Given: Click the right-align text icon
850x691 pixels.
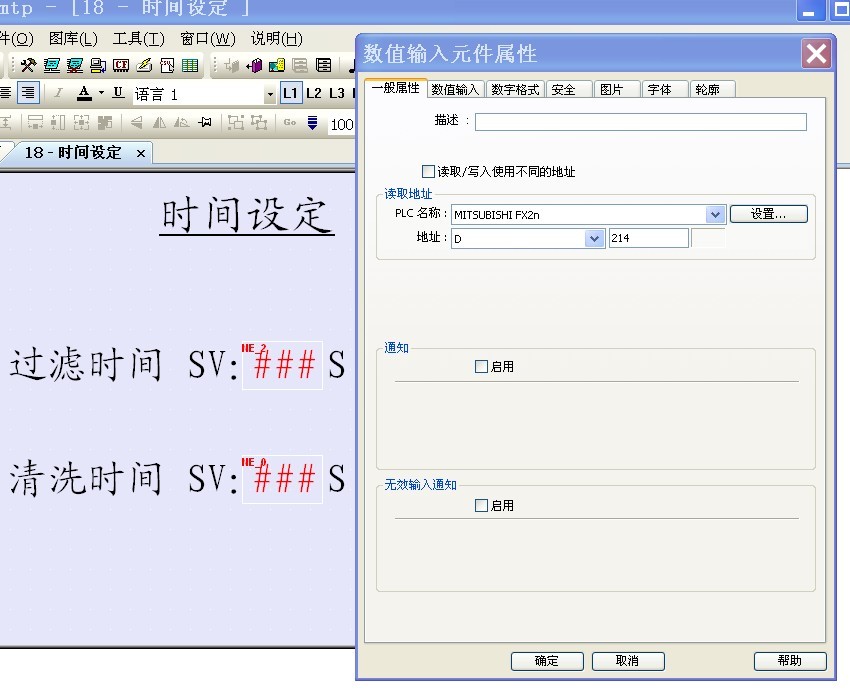Looking at the screenshot, I should click(29, 93).
